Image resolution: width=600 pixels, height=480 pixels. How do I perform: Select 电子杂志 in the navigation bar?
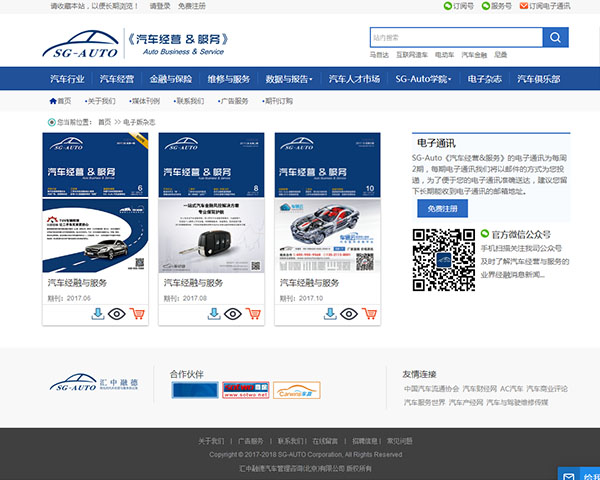click(x=486, y=78)
